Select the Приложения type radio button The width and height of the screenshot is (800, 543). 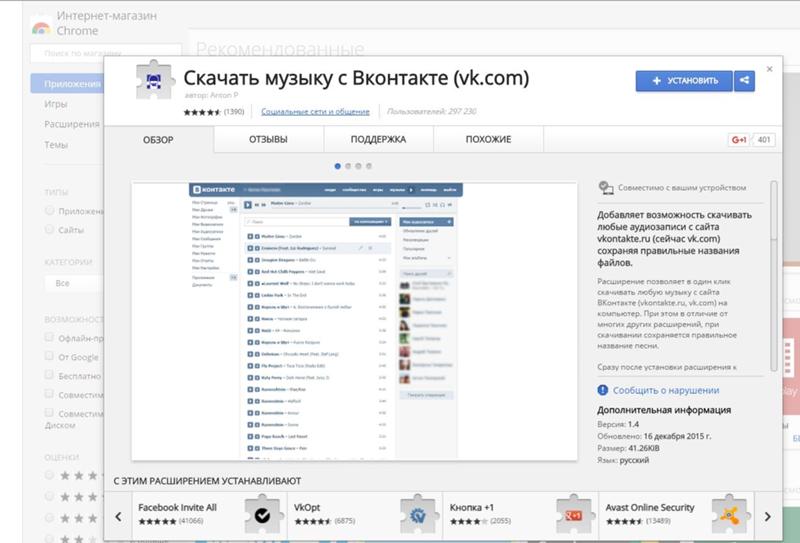pos(49,210)
